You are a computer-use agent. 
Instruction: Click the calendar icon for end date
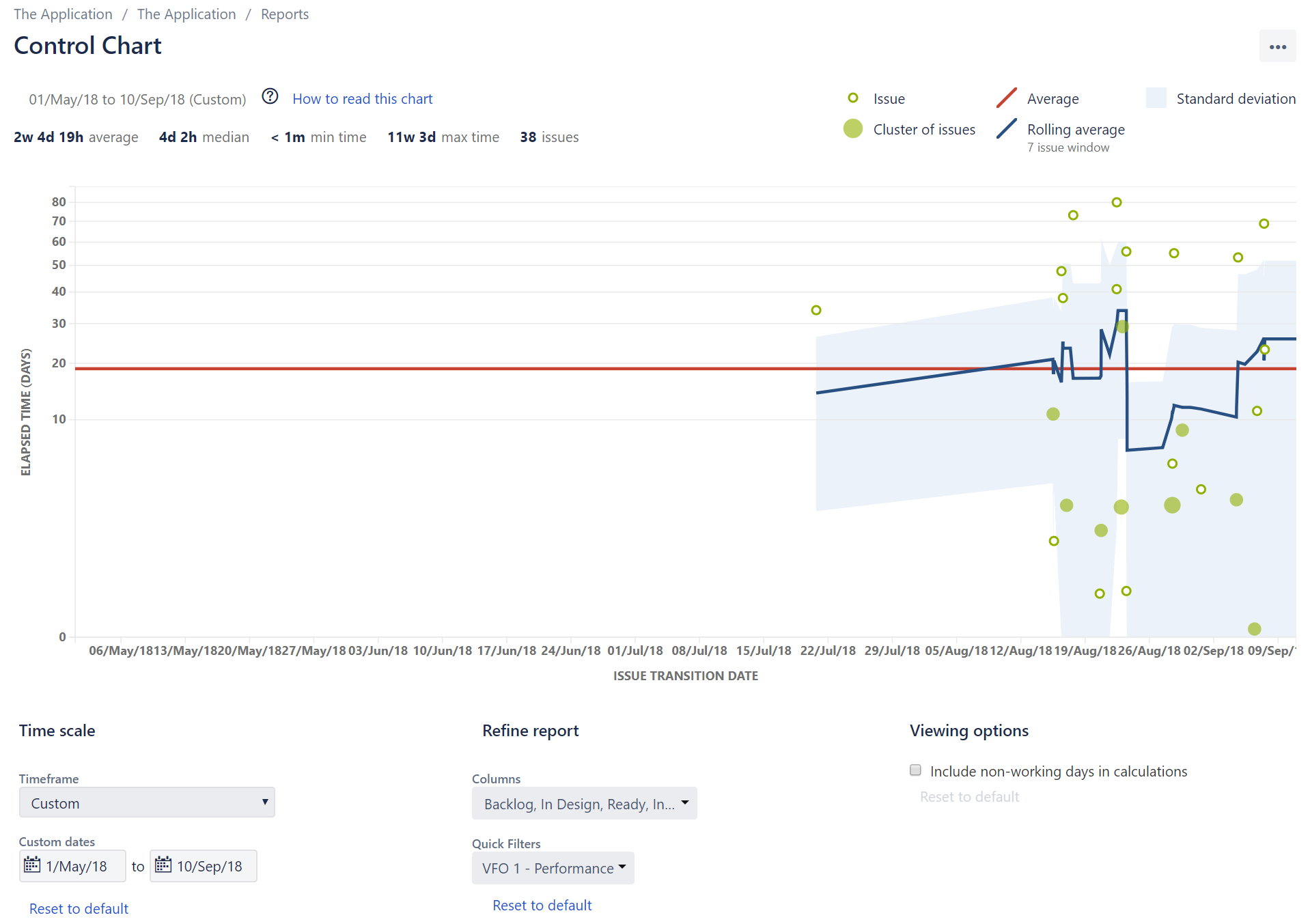(163, 865)
